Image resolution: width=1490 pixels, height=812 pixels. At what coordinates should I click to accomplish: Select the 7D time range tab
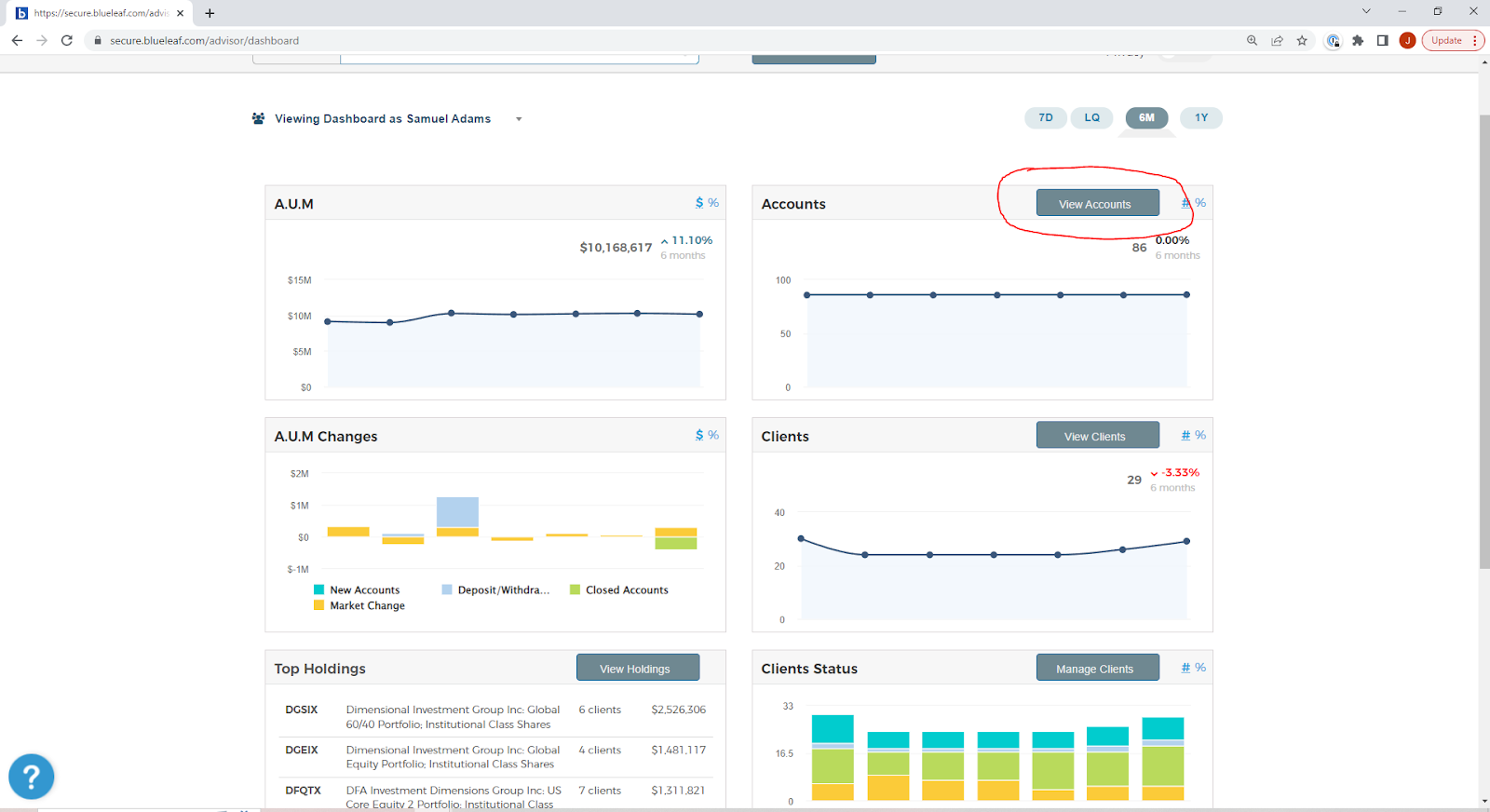tap(1046, 118)
